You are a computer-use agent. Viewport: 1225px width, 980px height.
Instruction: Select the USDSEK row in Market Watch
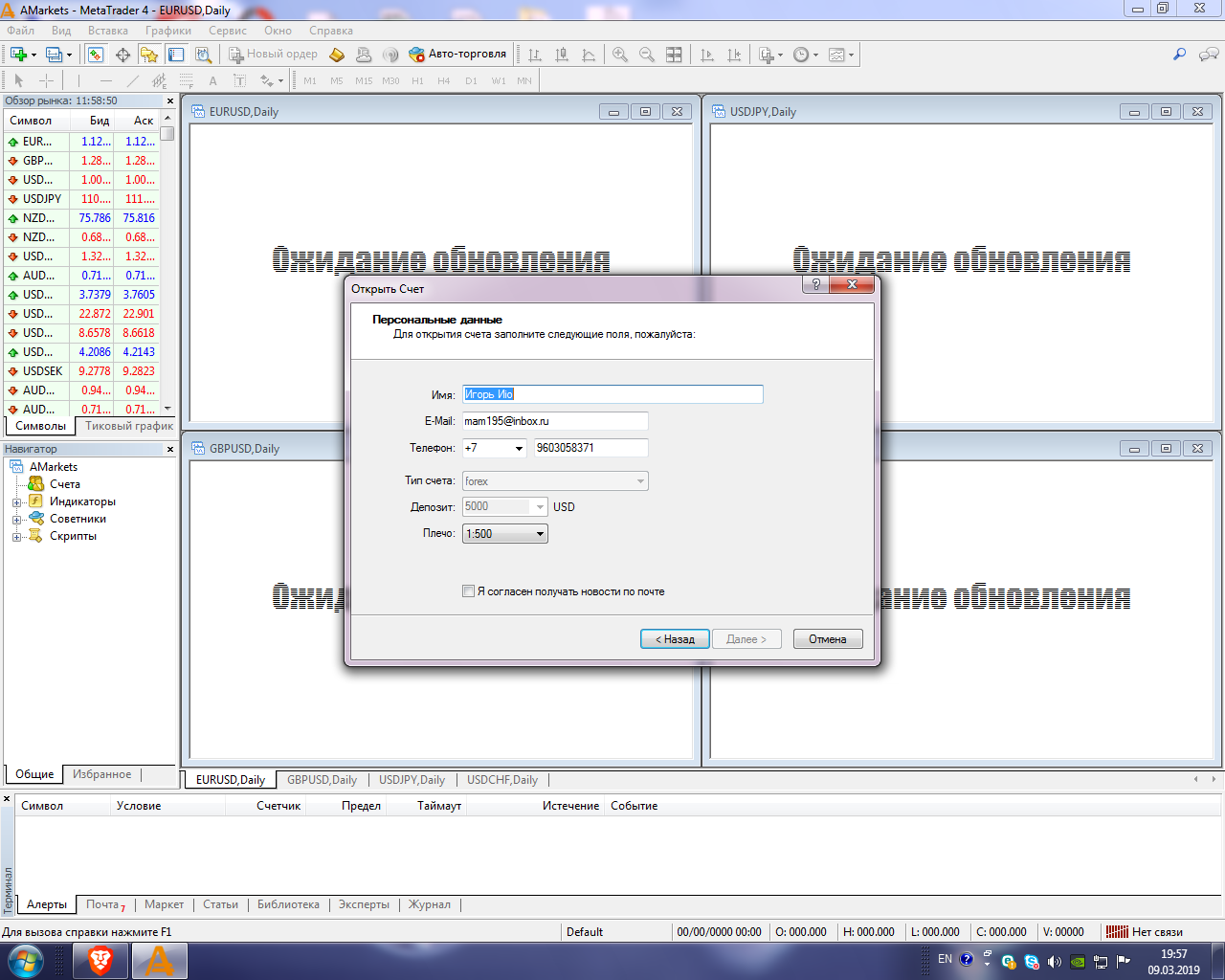click(81, 371)
